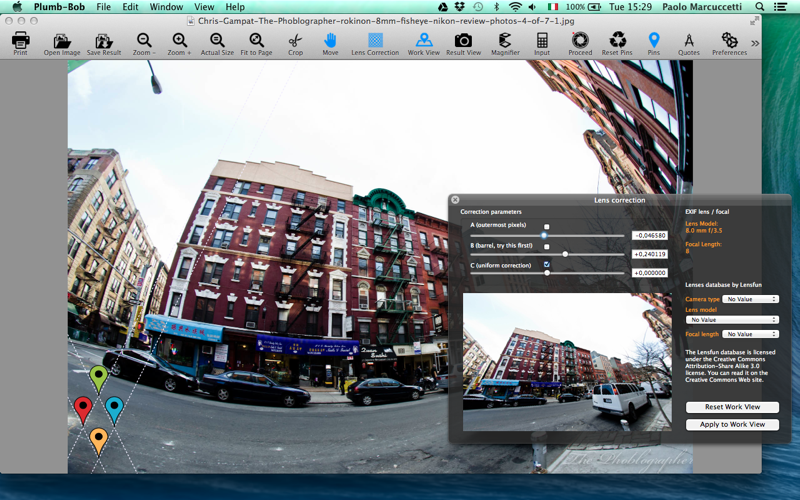Click the Open Image toolbar icon
Image resolution: width=800 pixels, height=500 pixels.
[62, 41]
